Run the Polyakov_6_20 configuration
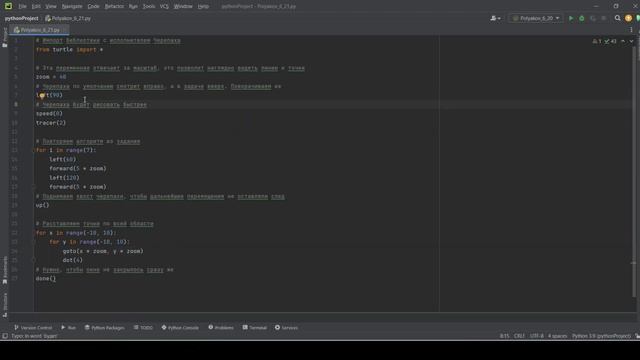The image size is (640, 360). click(571, 18)
